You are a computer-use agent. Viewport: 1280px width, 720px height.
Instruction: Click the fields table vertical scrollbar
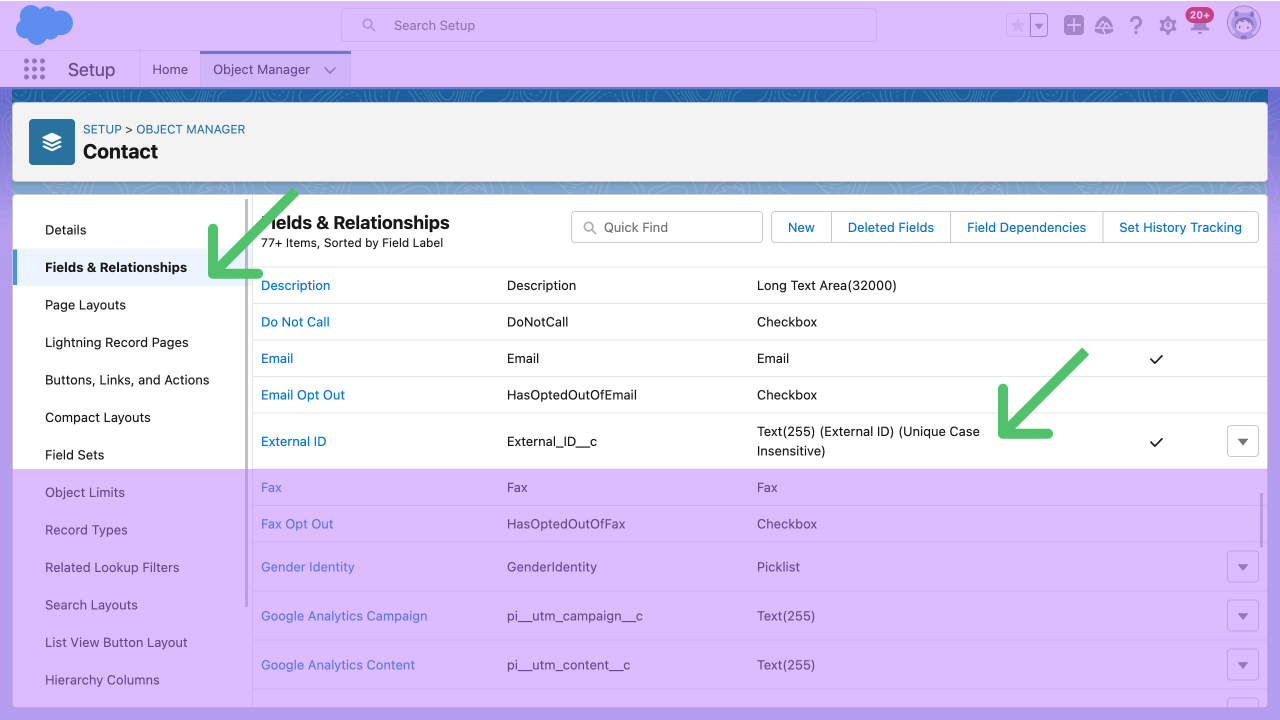(1262, 520)
